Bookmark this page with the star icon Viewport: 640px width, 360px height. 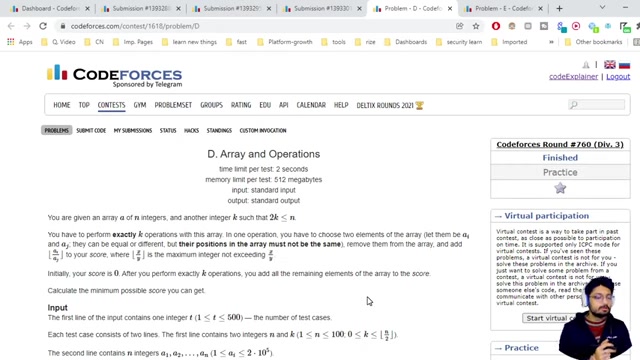(x=476, y=26)
